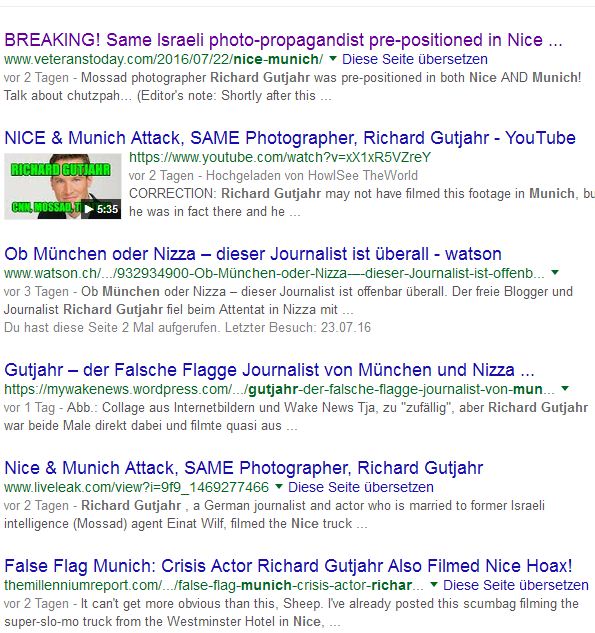Image resolution: width=595 pixels, height=633 pixels.
Task: Open False Flag Munich Crisis Actor result
Action: pyautogui.click(x=288, y=566)
